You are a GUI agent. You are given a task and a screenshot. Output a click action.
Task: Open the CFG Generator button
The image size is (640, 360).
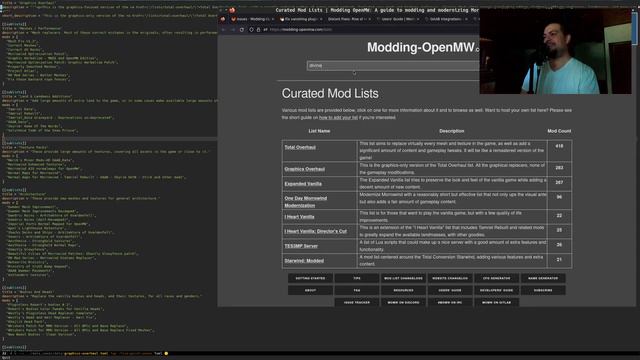click(x=496, y=278)
